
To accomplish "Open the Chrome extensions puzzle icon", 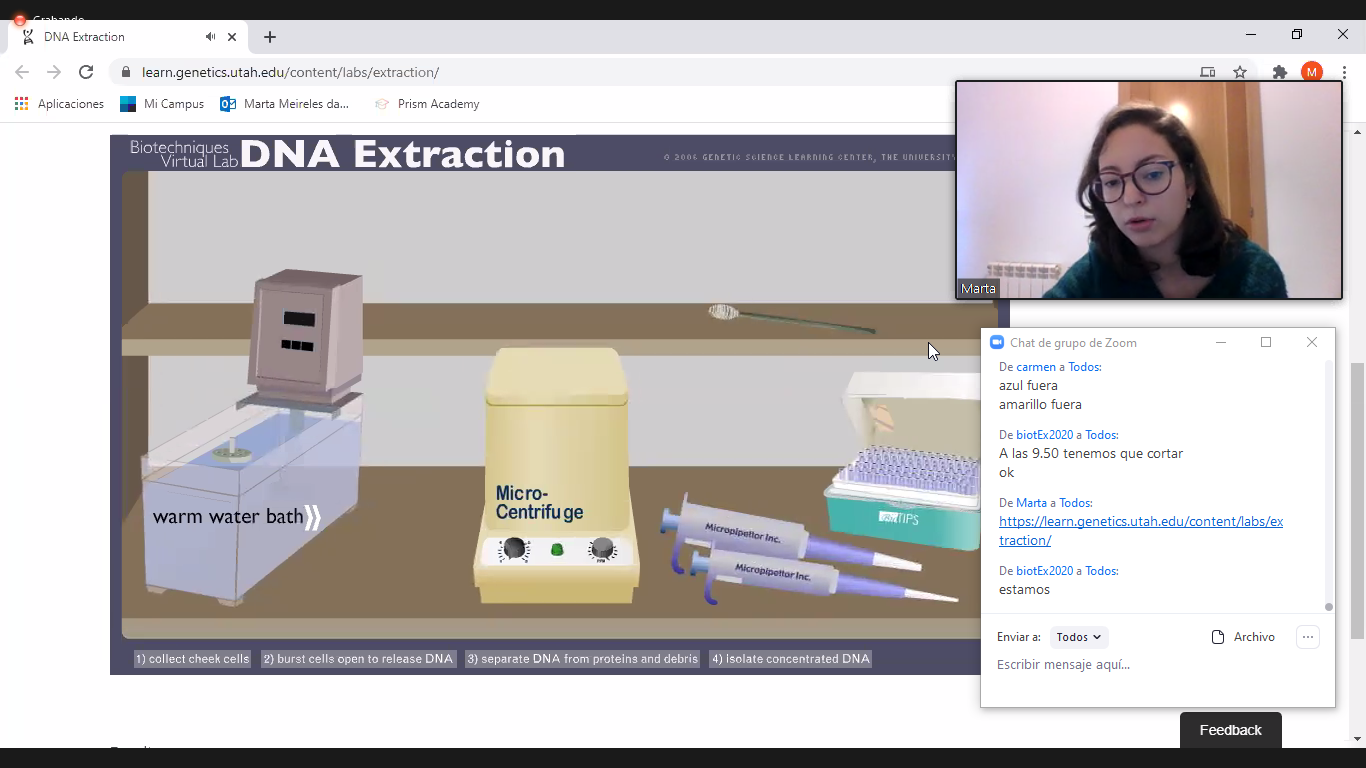I will pos(1279,72).
